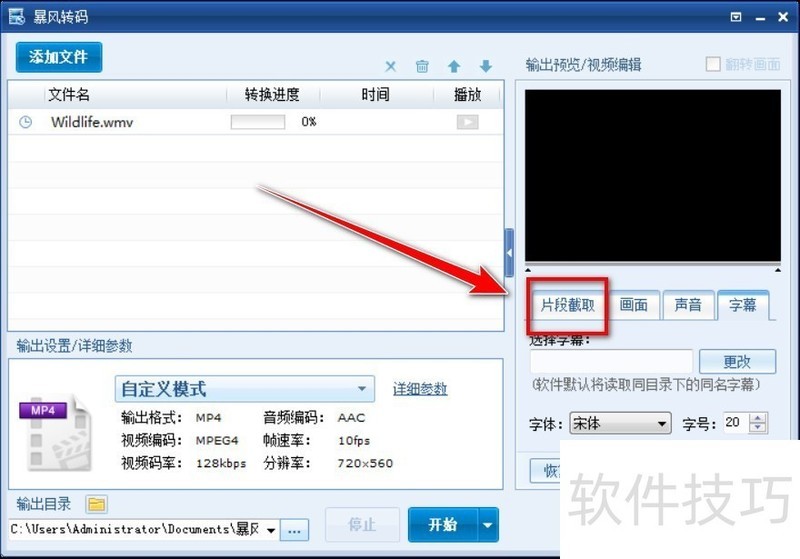Click the 0% progress value
The width and height of the screenshot is (800, 559).
309,122
